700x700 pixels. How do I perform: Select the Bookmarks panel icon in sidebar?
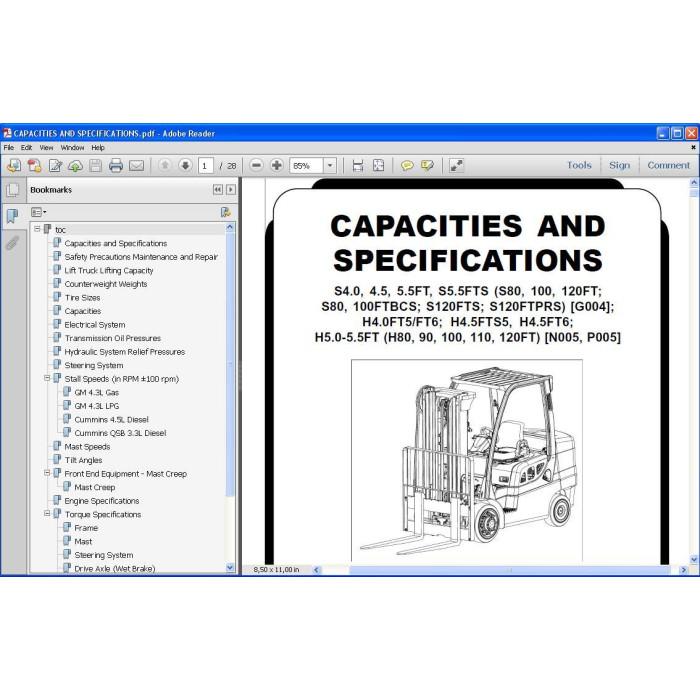[x=12, y=217]
